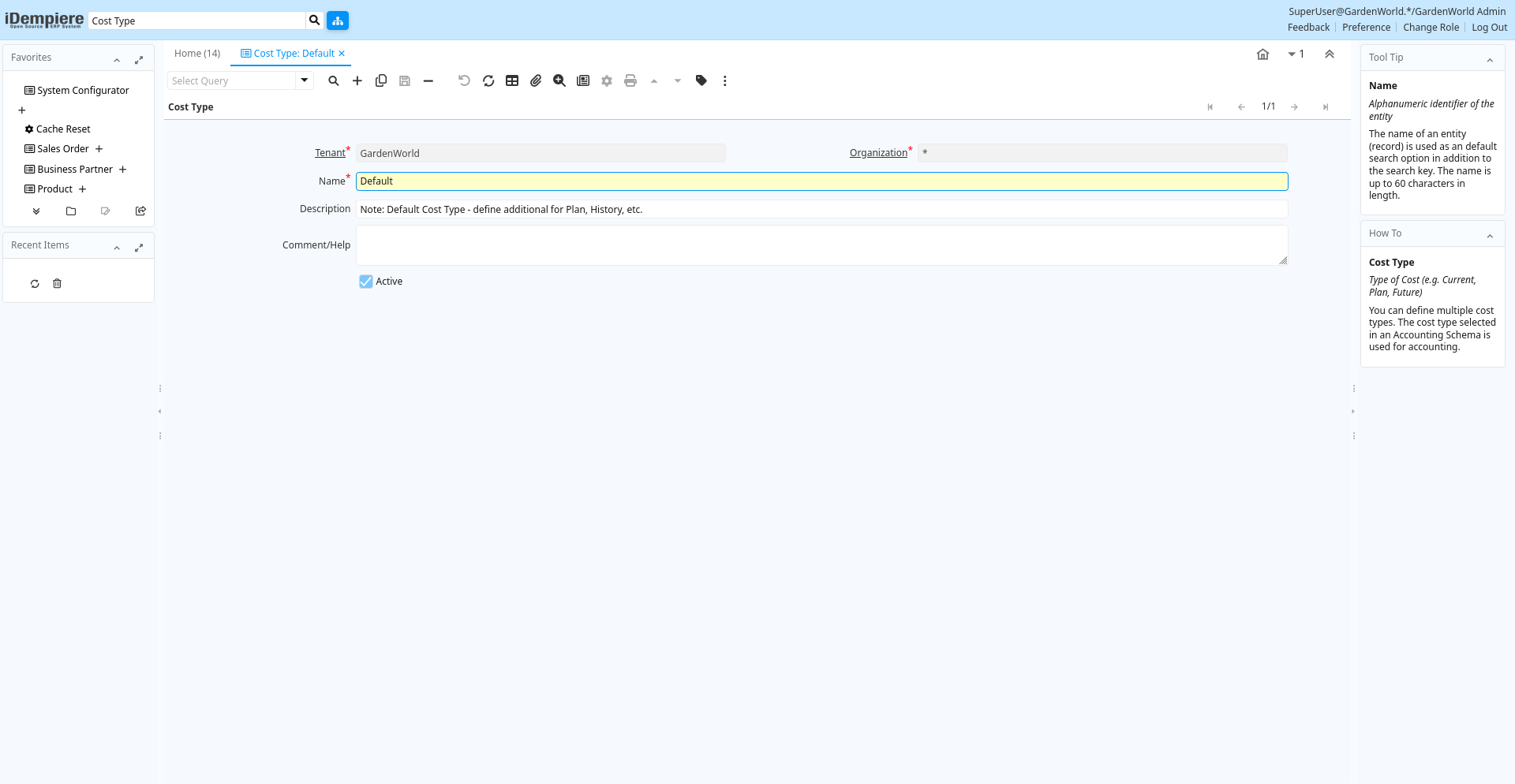Screen dimensions: 1515x784
Task: Open the Attachment paperclip icon
Action: [536, 80]
